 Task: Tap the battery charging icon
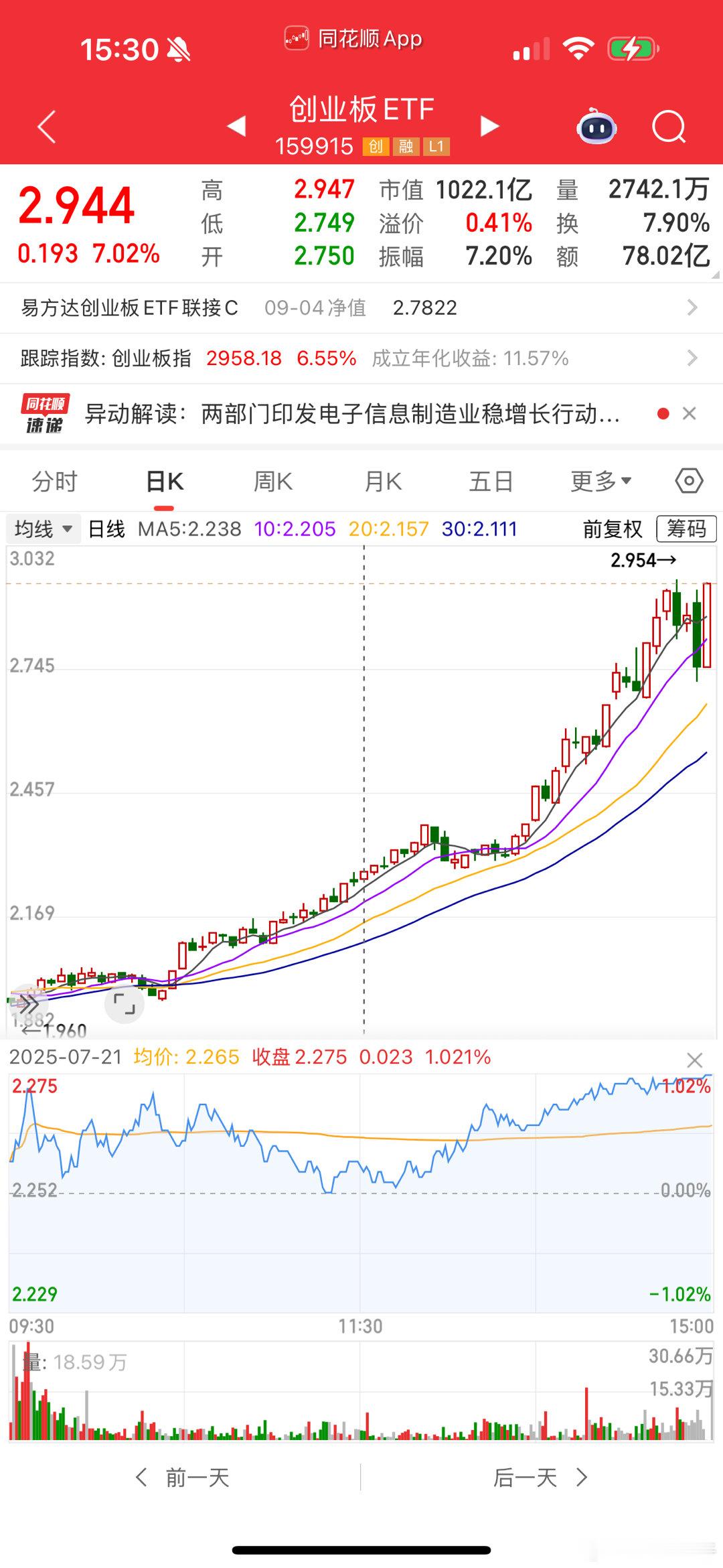point(633,49)
